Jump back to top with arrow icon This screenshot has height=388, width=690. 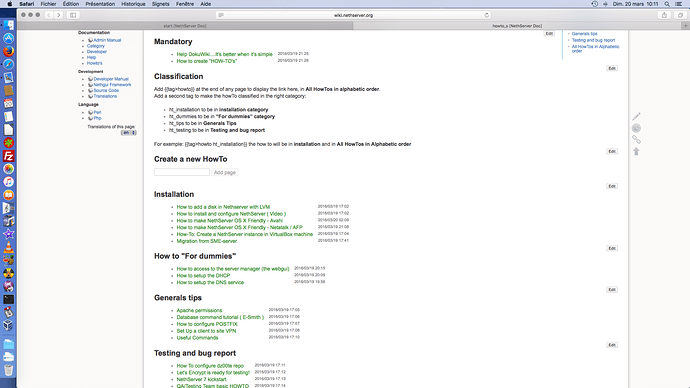click(x=636, y=151)
